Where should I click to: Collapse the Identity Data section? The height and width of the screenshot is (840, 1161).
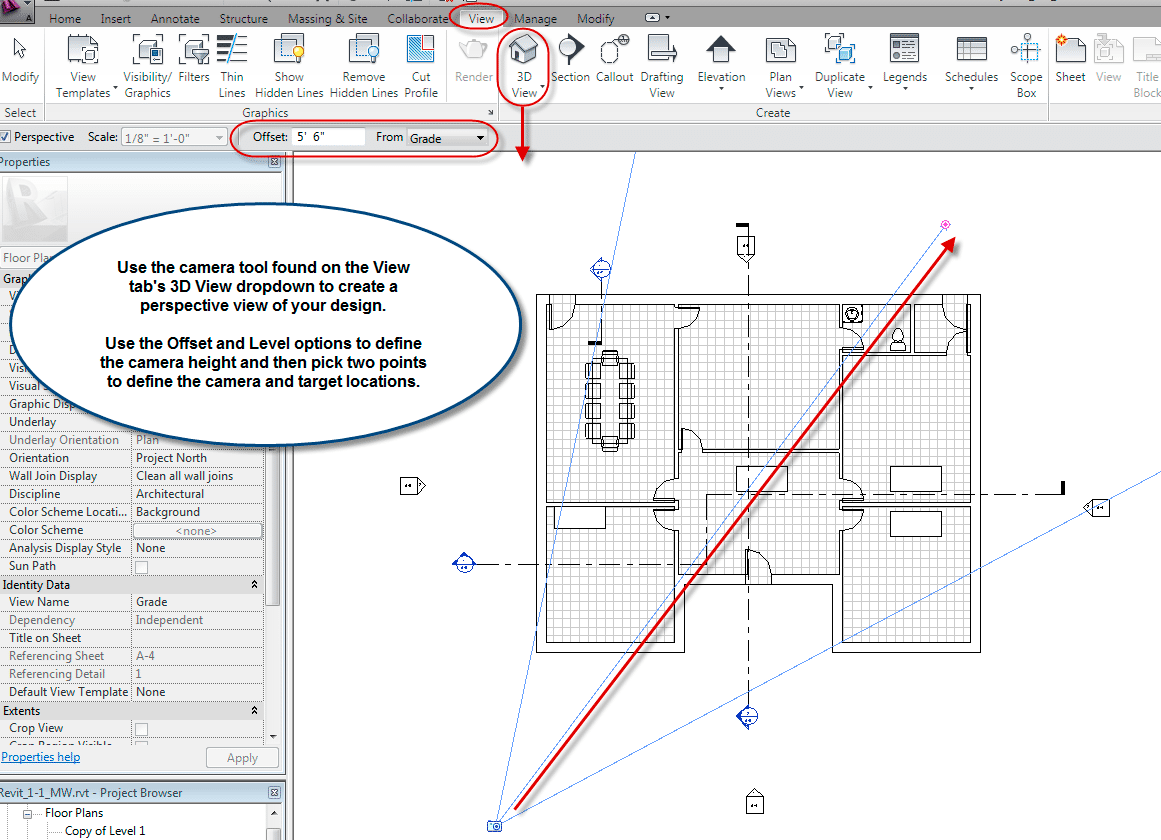click(x=254, y=585)
